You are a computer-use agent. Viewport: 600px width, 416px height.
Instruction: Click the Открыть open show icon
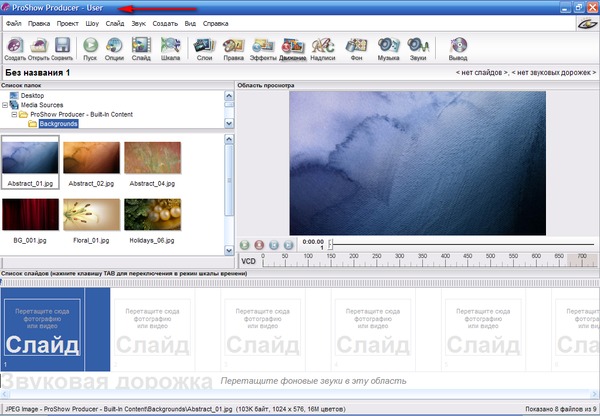[39, 49]
